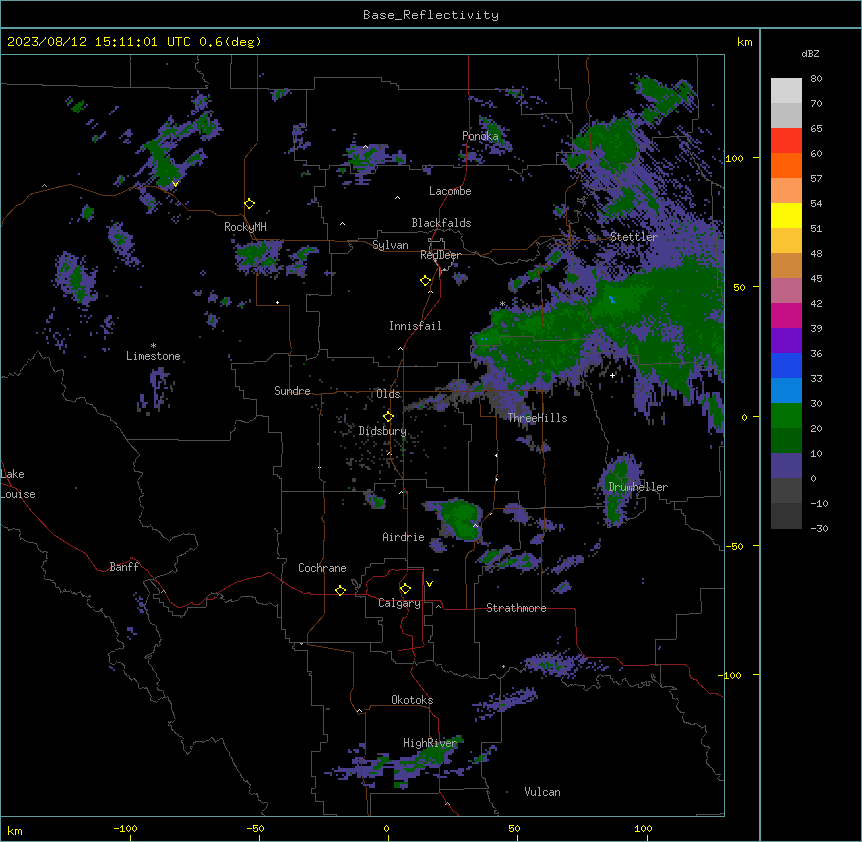Select the Innisfail label

[415, 326]
